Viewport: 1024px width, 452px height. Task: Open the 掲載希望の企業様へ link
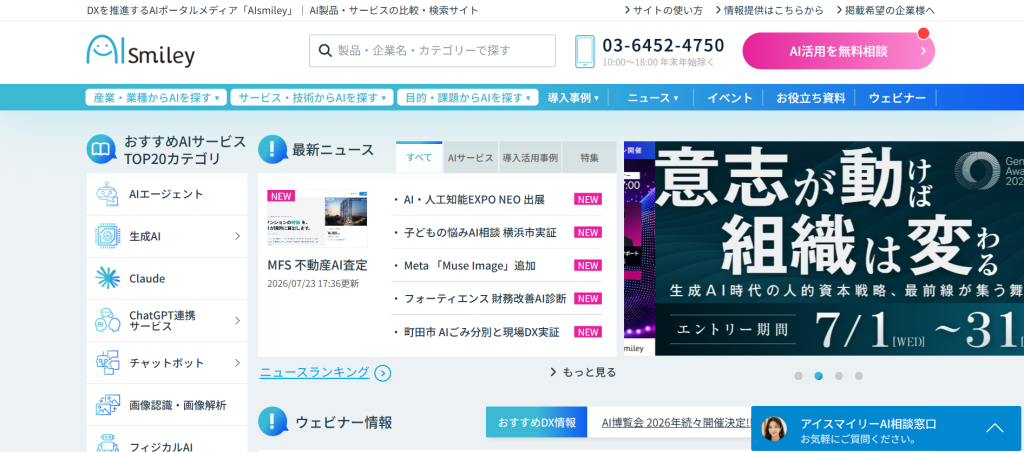(886, 10)
